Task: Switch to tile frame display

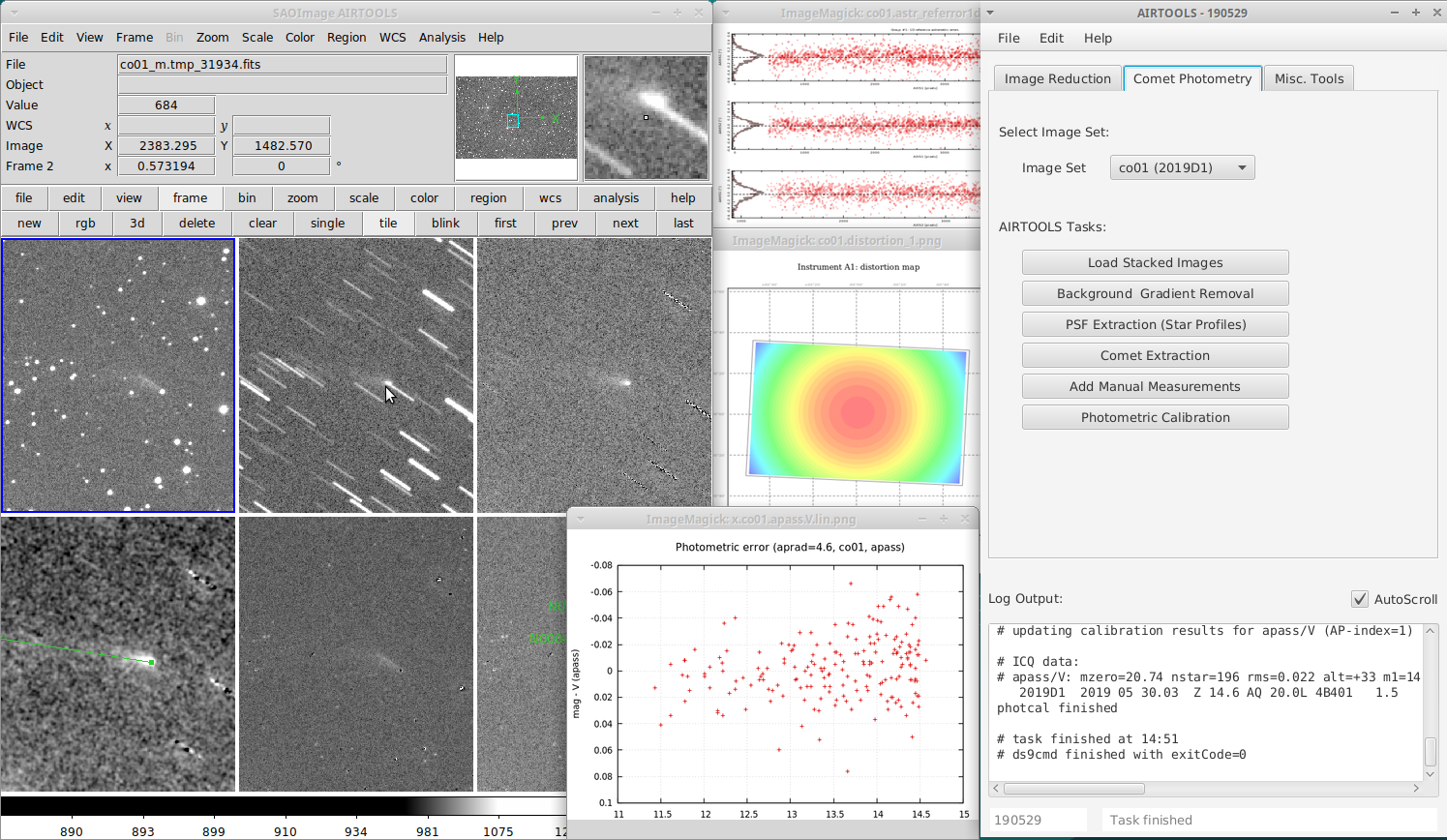Action: 388,223
